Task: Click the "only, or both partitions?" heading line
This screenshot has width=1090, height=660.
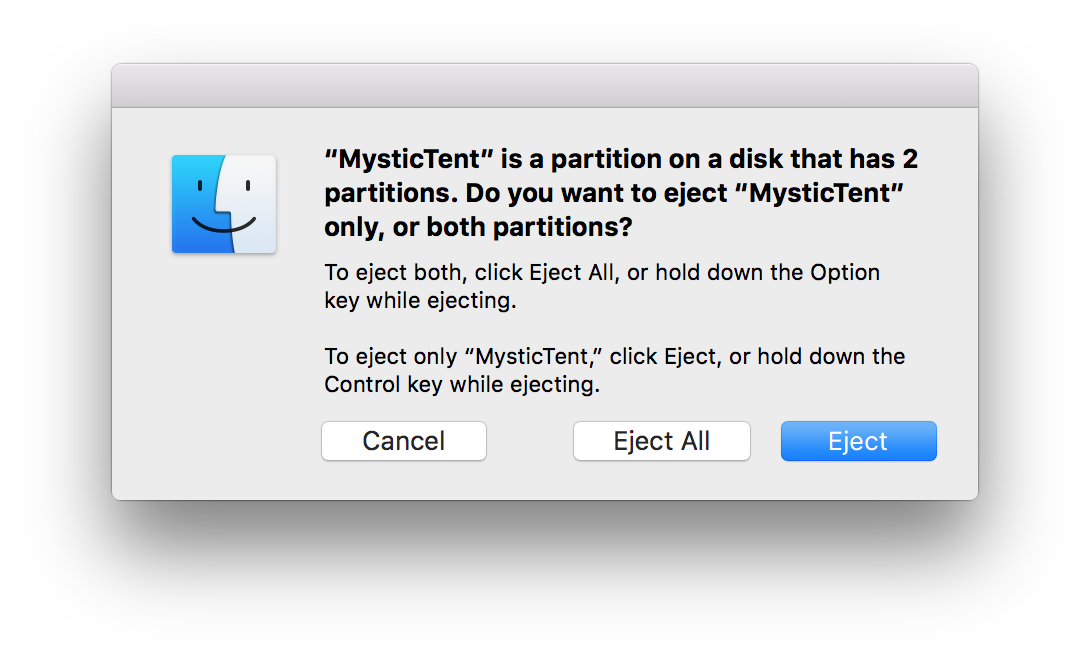Action: (x=478, y=227)
